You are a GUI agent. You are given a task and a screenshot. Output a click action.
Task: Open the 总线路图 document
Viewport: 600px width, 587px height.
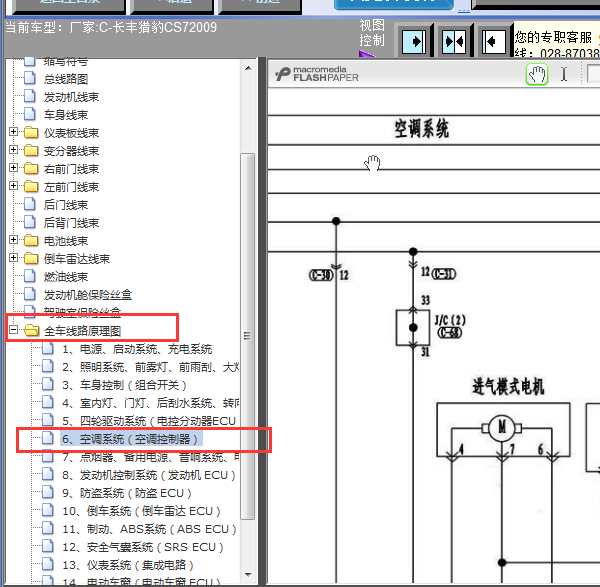tap(66, 79)
